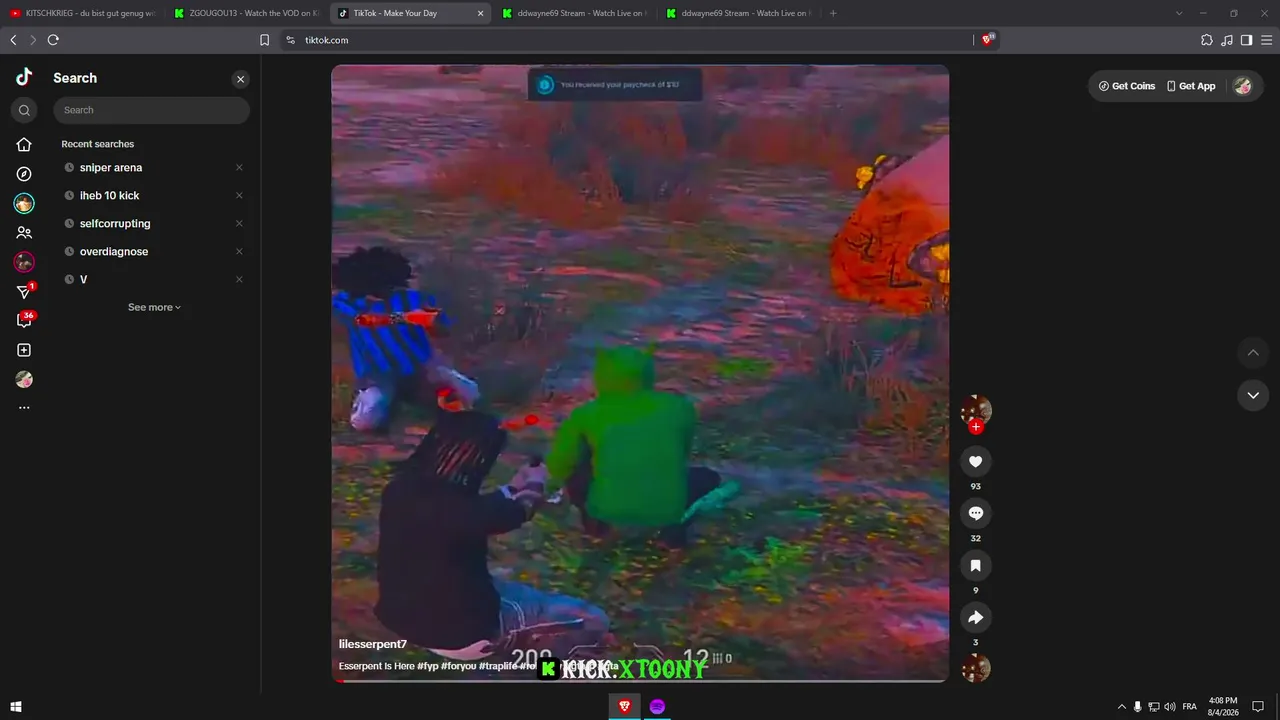1280x720 pixels.
Task: Open the search magnifier in TikTok's sidebar
Action: pyautogui.click(x=24, y=110)
